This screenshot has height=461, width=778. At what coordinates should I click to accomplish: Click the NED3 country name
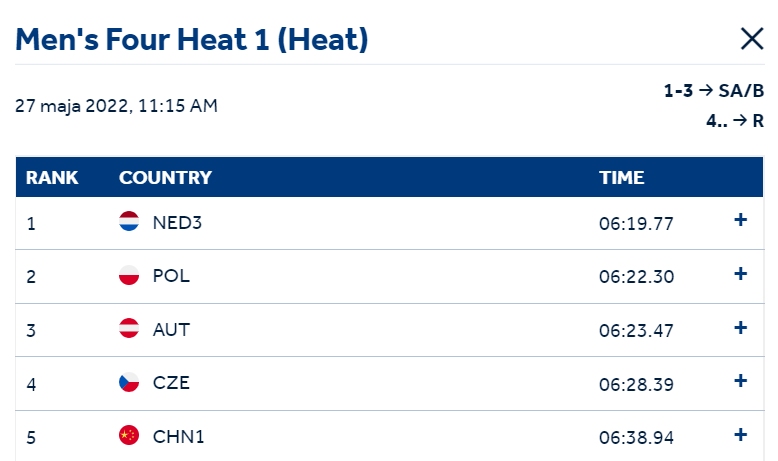click(x=177, y=223)
